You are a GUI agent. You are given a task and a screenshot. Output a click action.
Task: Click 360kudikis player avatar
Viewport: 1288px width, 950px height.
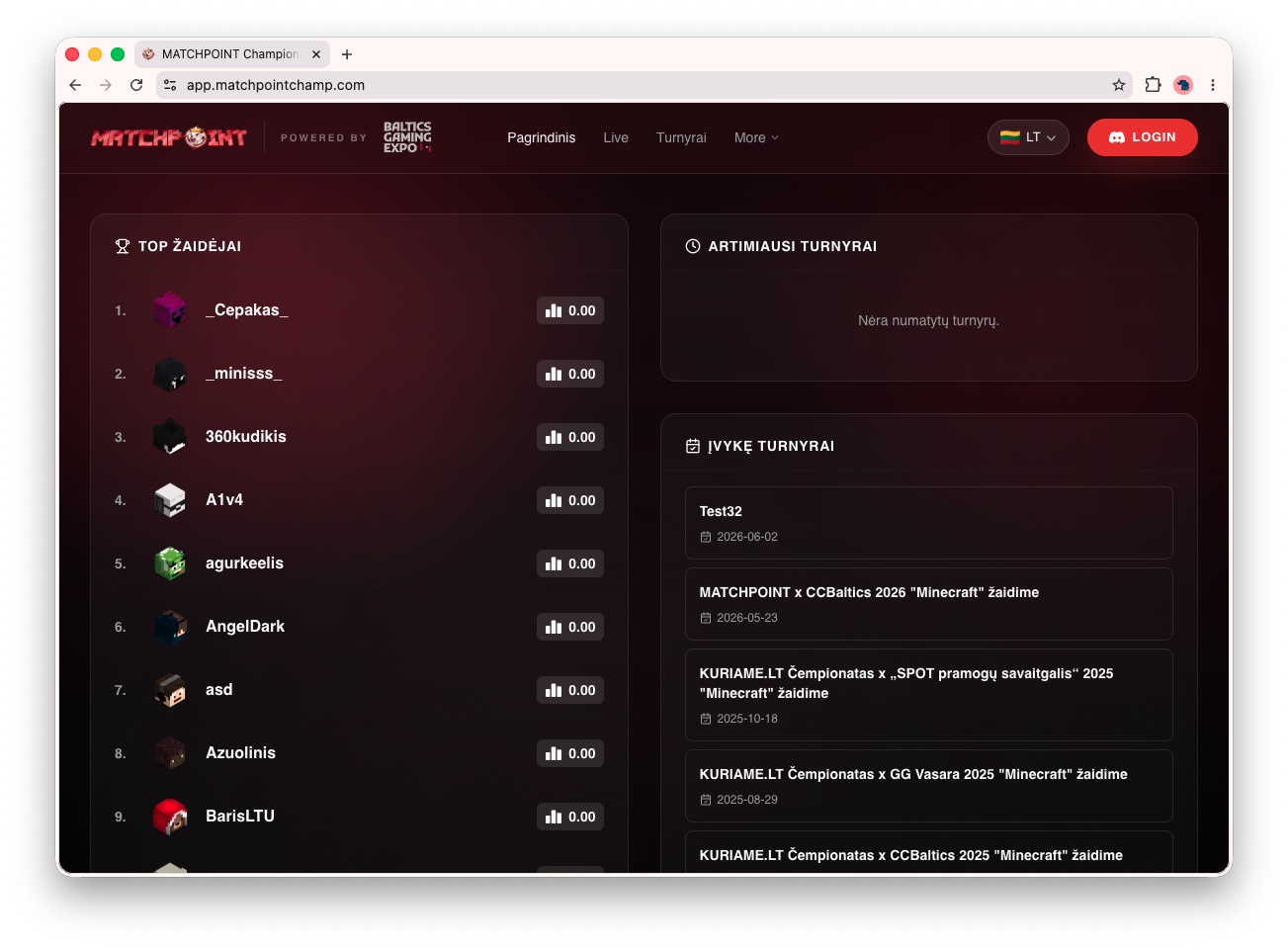pos(170,437)
